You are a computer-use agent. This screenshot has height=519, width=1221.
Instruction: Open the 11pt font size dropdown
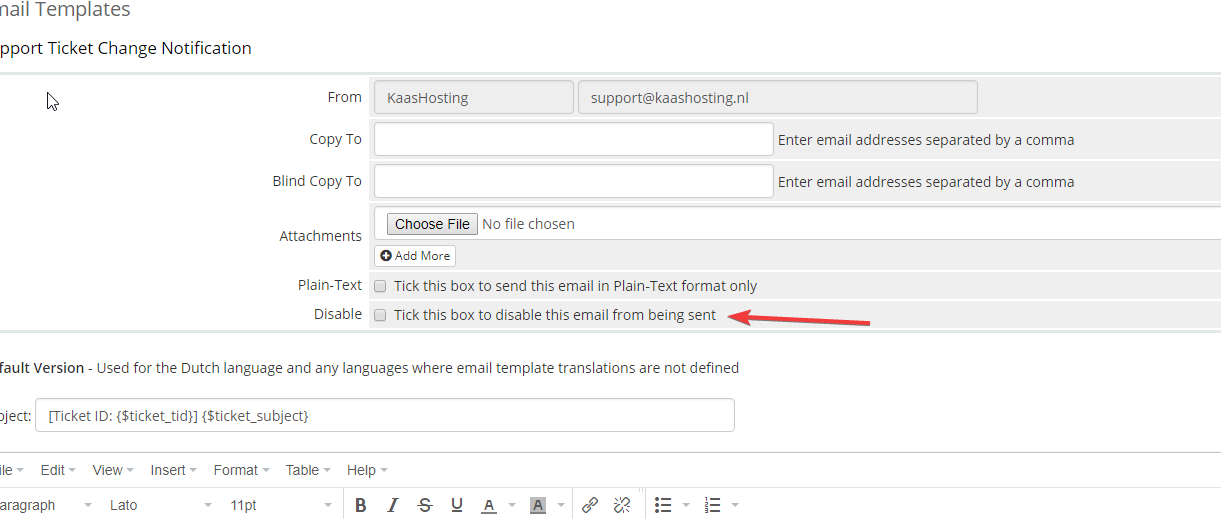(x=280, y=505)
